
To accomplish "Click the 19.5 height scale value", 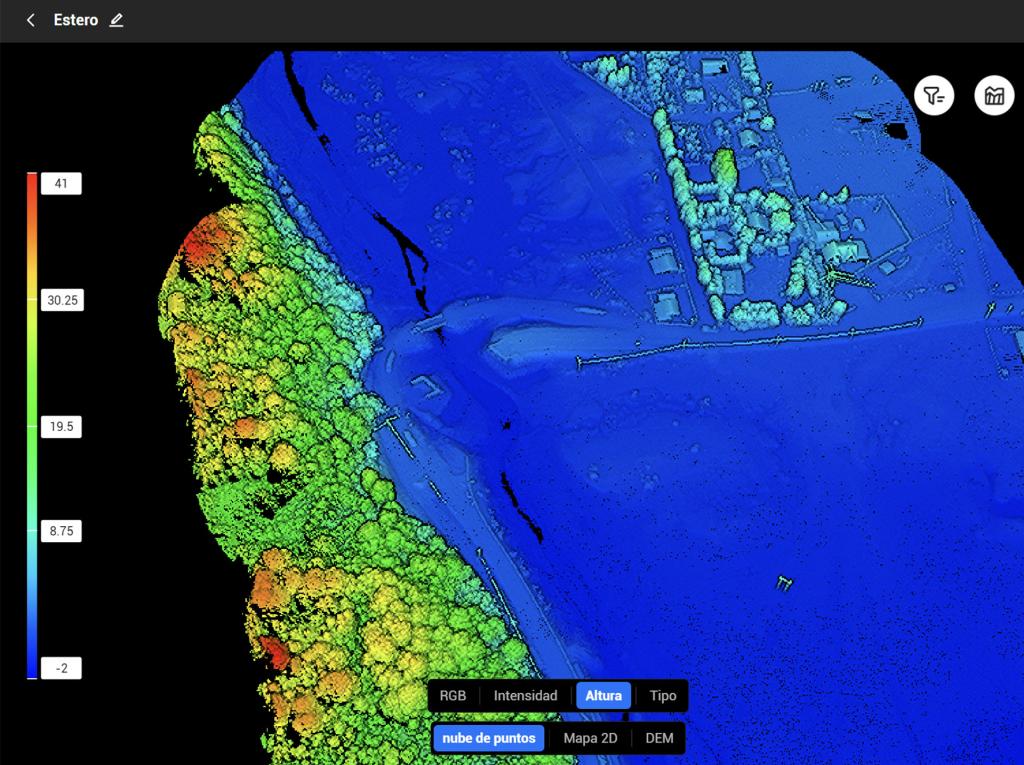I will [x=61, y=426].
